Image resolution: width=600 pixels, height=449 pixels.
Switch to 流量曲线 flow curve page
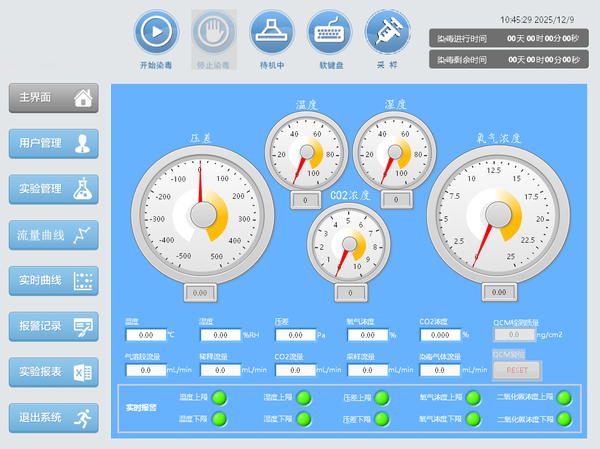tap(54, 235)
